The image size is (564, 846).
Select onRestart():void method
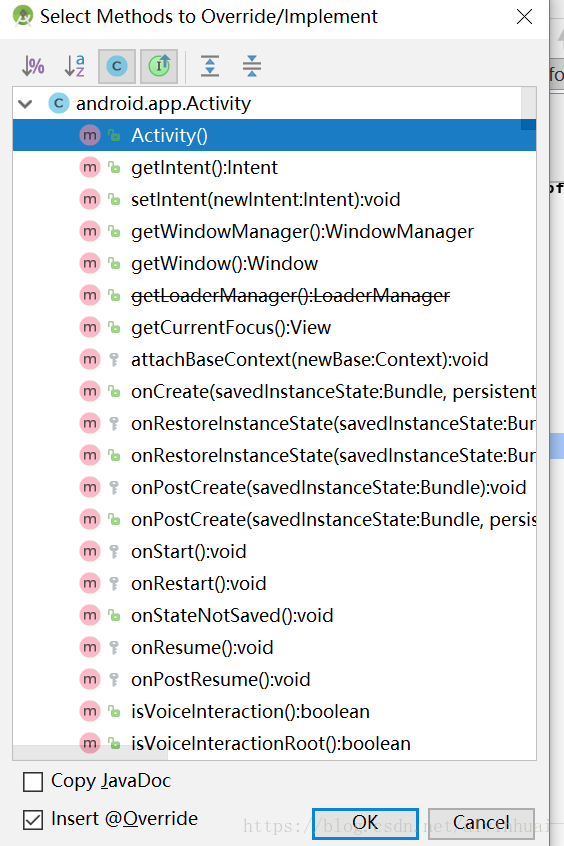274,583
